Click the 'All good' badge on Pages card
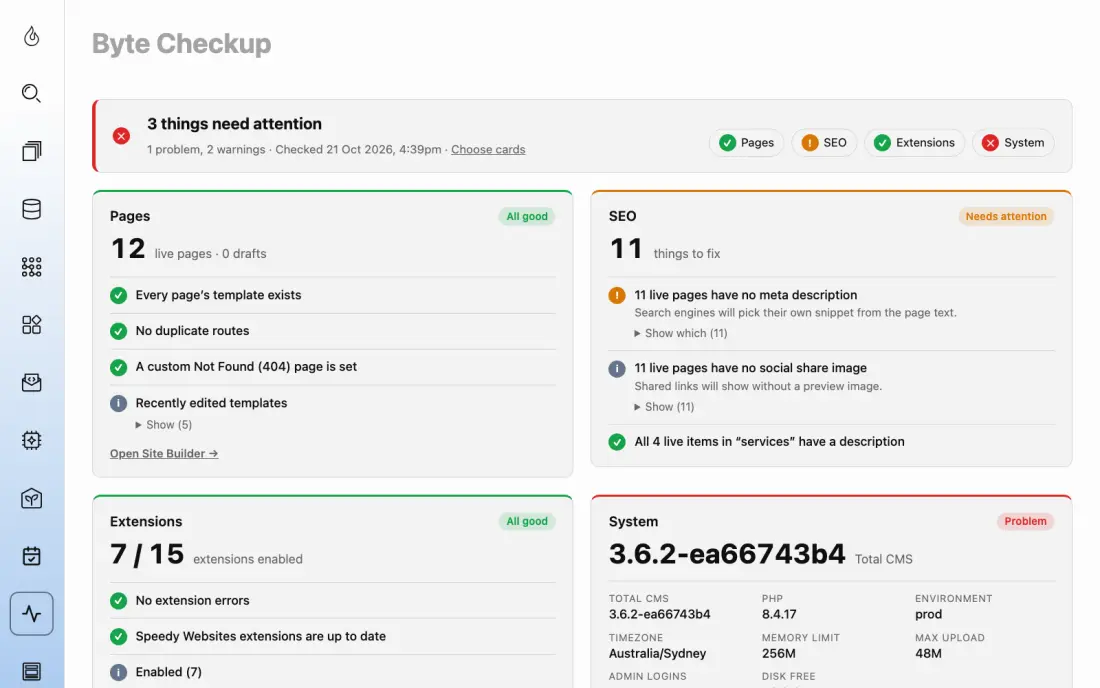This screenshot has height=688, width=1100. point(527,216)
